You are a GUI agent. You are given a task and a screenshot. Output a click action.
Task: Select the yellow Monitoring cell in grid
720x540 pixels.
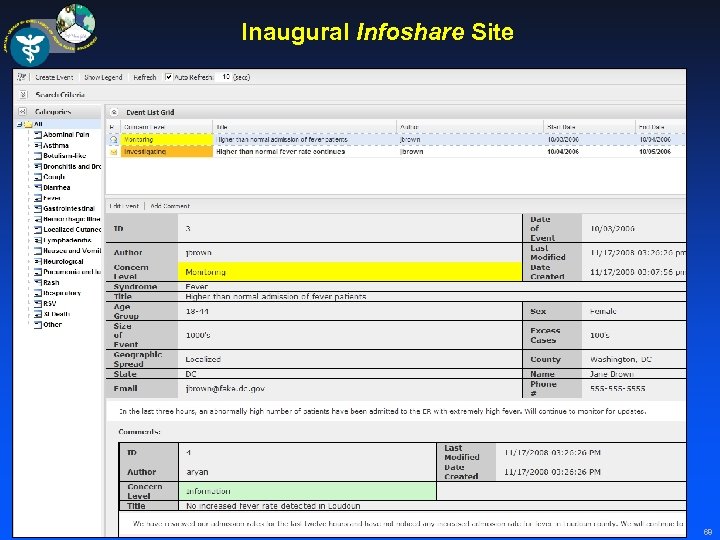click(167, 139)
